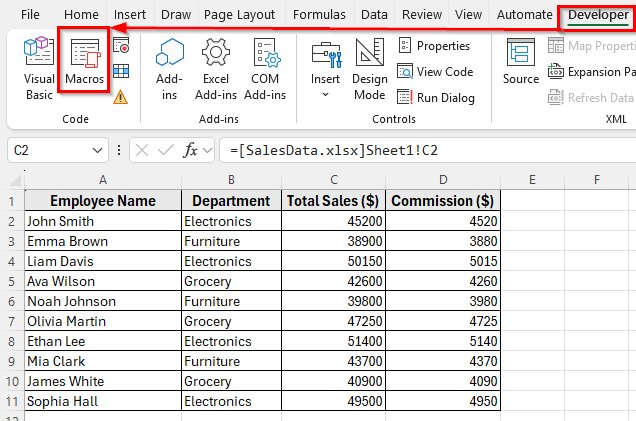Open Excel Add-ins manager

[216, 68]
